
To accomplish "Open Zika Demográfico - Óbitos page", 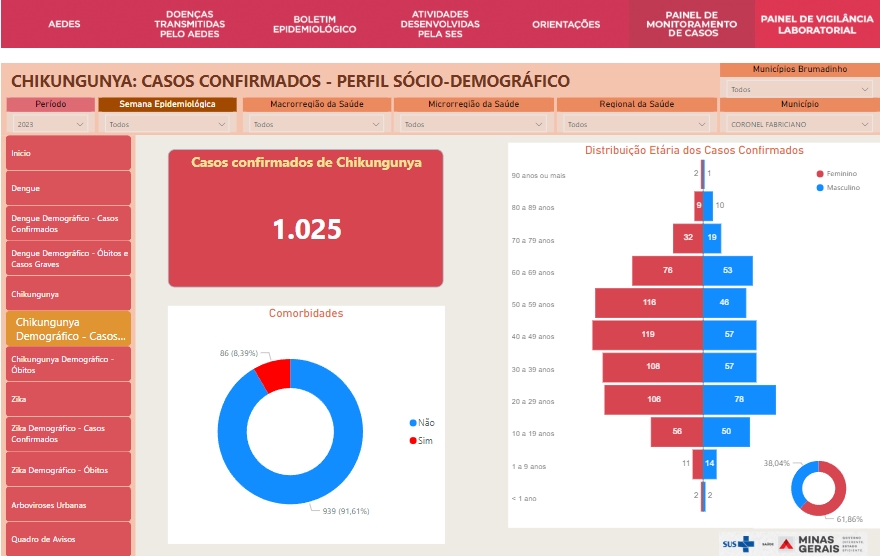I will [68, 469].
